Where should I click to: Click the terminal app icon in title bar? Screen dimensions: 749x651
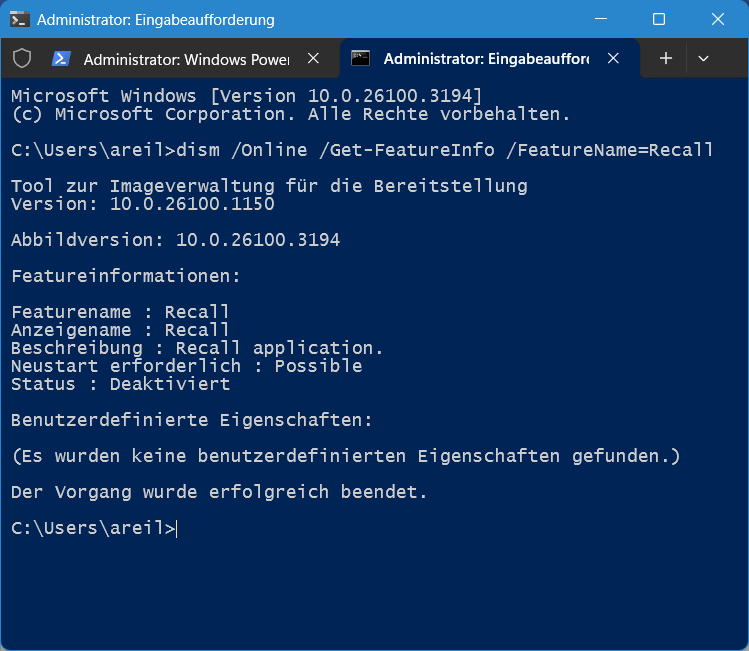pos(20,20)
